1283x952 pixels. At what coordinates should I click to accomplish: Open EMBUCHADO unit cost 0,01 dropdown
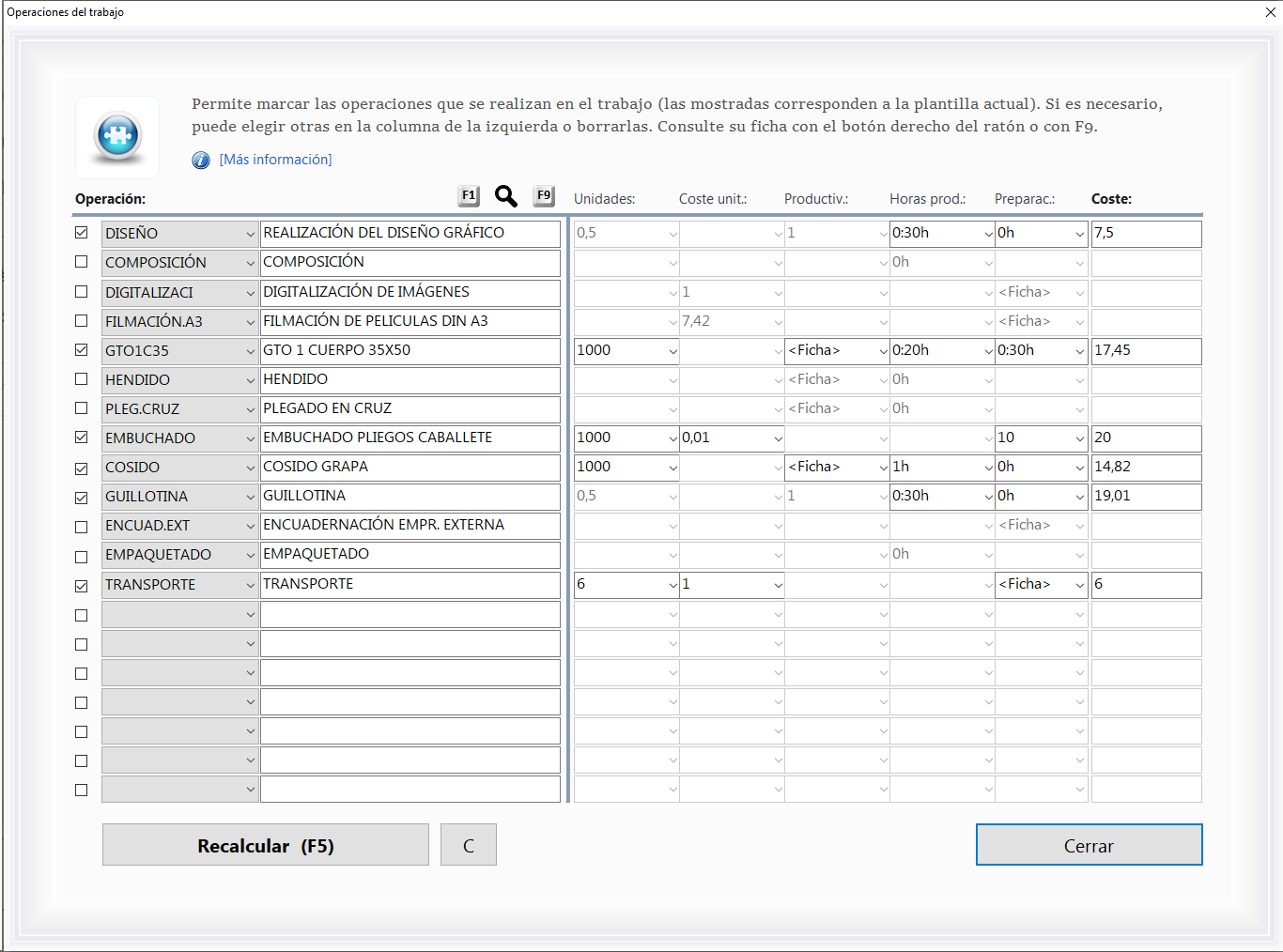[778, 438]
